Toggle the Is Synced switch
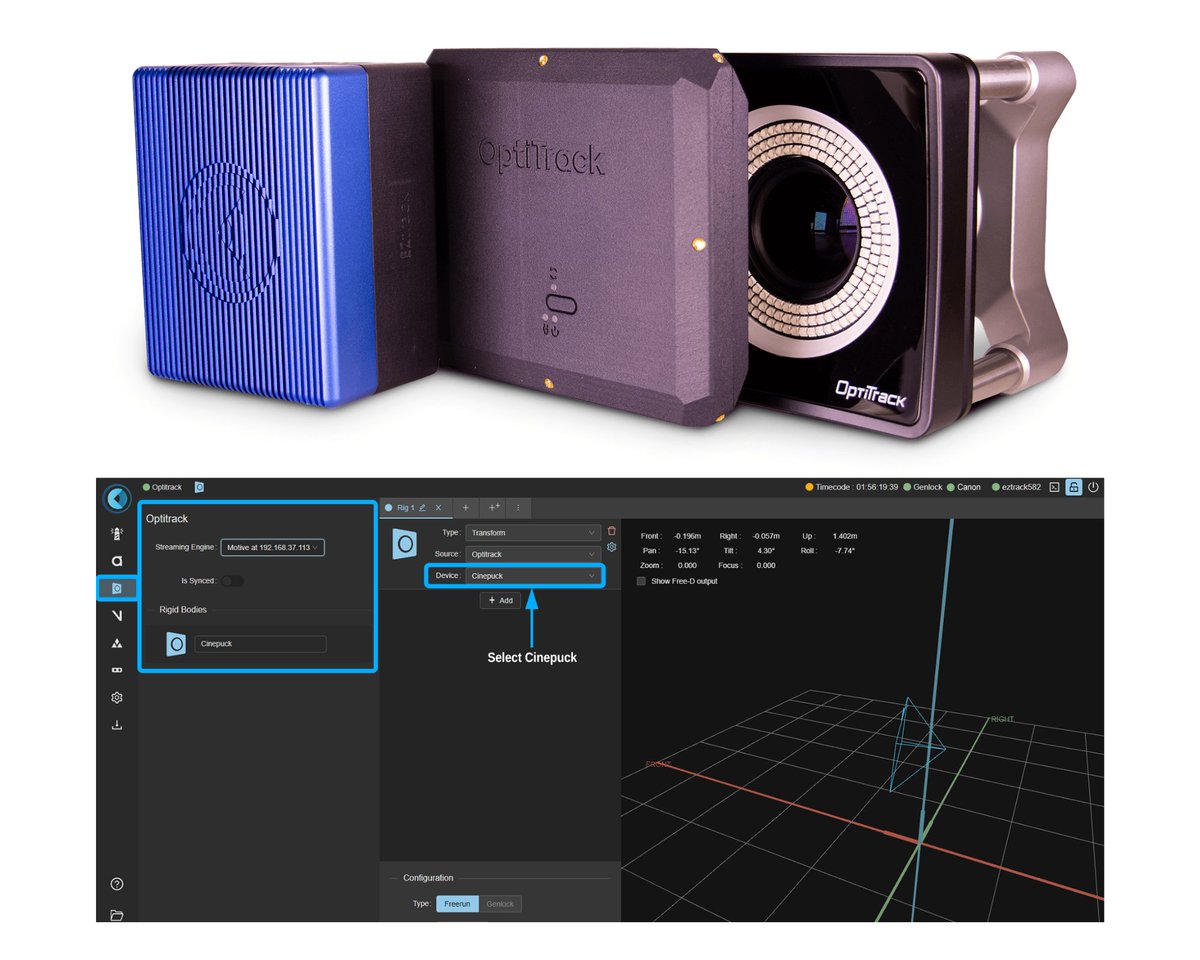This screenshot has height=960, width=1200. tap(231, 580)
